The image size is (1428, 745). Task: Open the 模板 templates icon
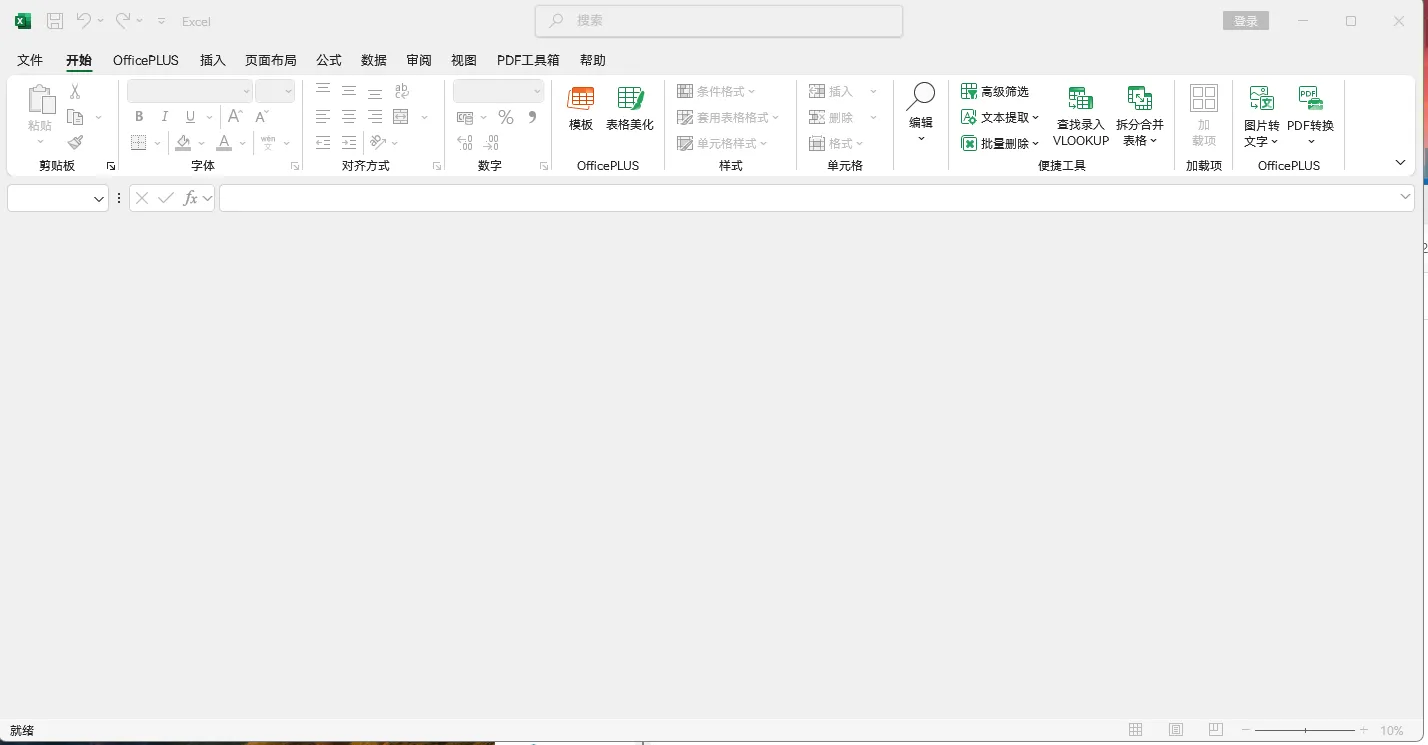tap(581, 108)
